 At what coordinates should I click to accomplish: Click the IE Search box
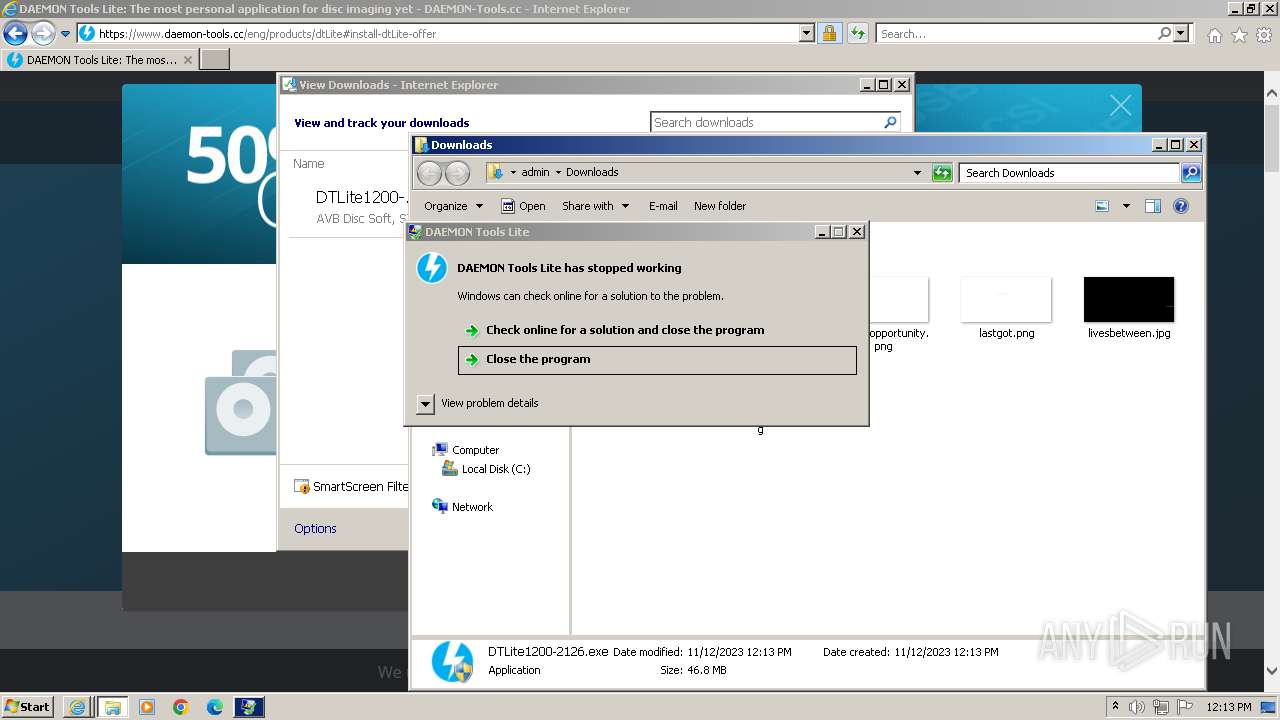pyautogui.click(x=1015, y=33)
